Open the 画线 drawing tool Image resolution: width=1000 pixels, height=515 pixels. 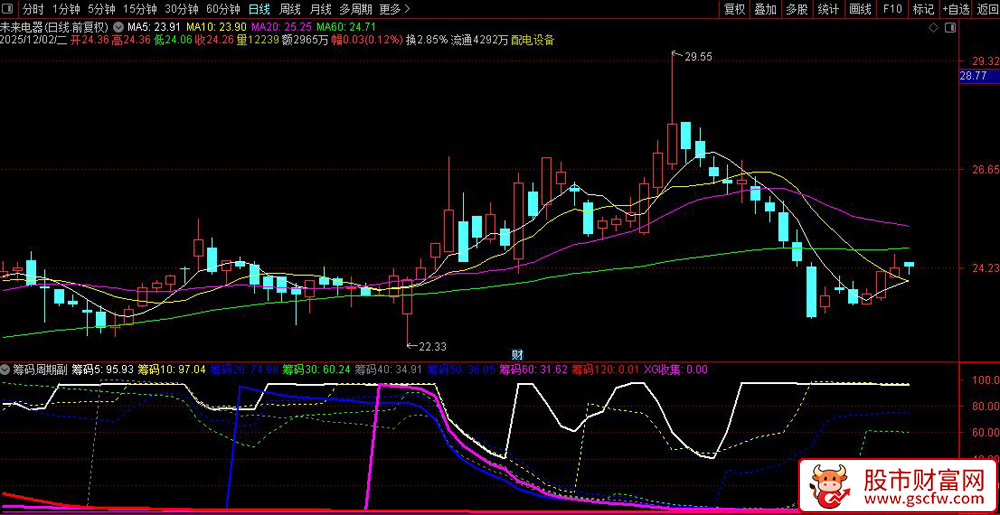click(x=860, y=9)
